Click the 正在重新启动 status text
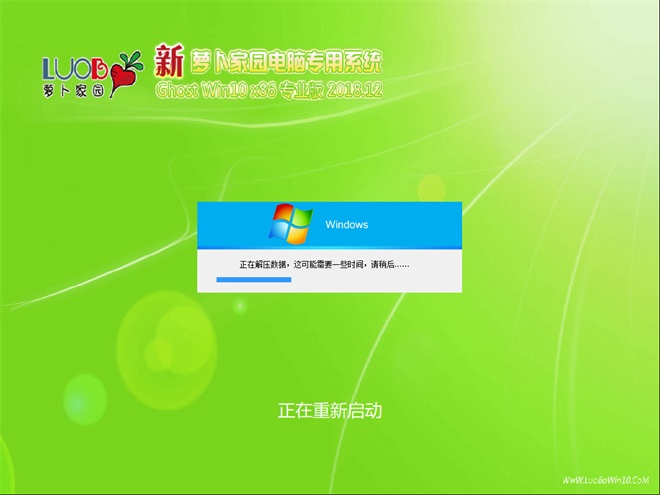660x495 pixels. coord(329,410)
